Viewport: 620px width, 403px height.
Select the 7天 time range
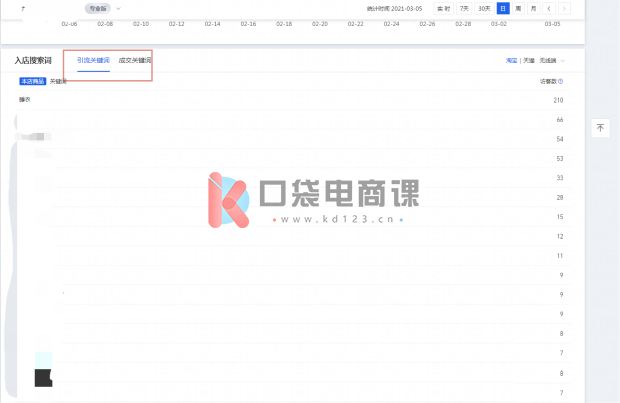[x=464, y=8]
